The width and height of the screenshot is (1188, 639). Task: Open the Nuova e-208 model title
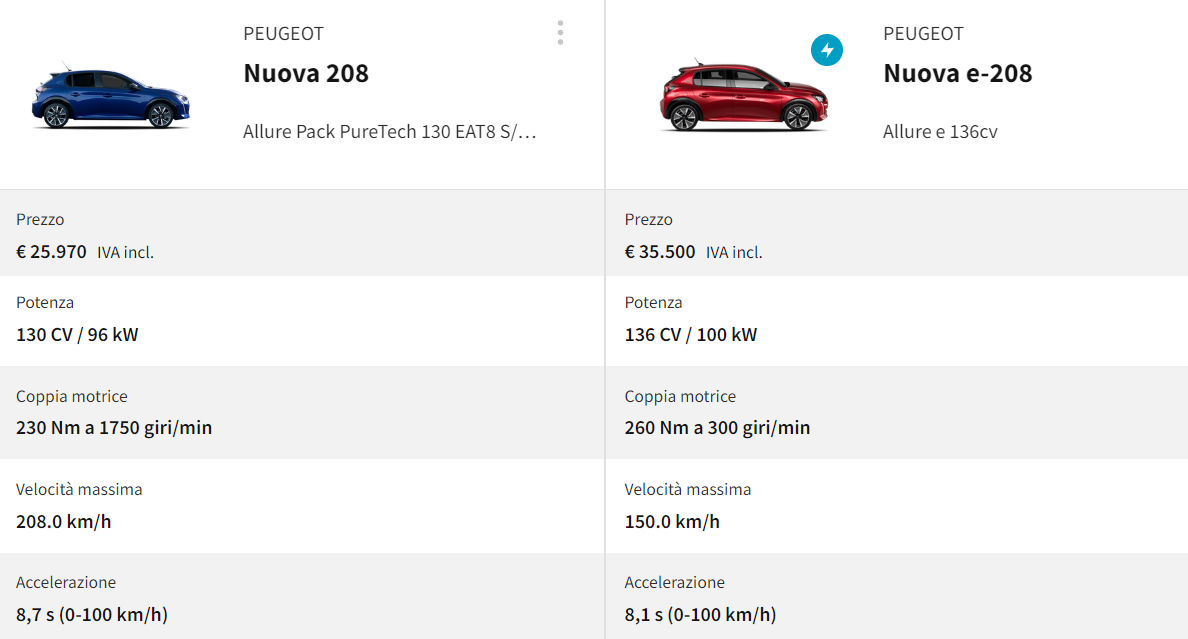click(957, 73)
